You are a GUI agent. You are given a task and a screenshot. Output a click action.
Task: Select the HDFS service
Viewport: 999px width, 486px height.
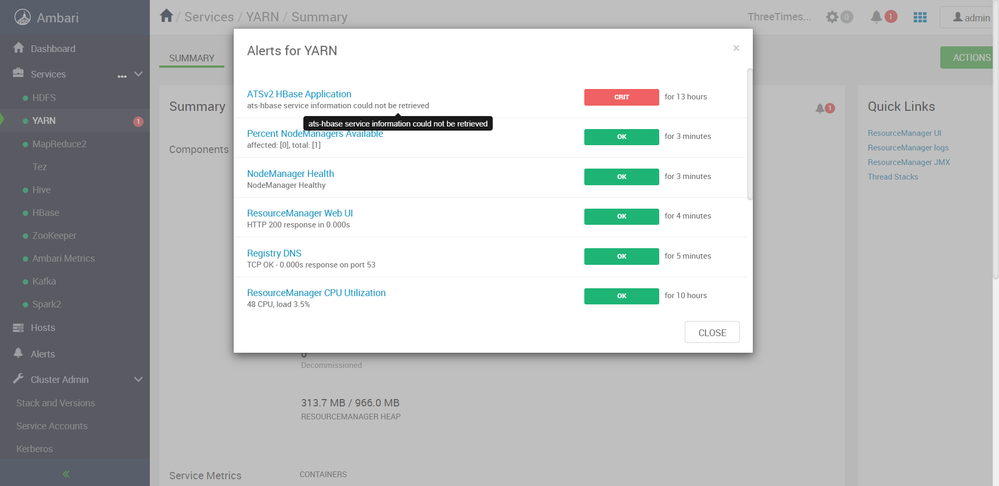tap(44, 98)
